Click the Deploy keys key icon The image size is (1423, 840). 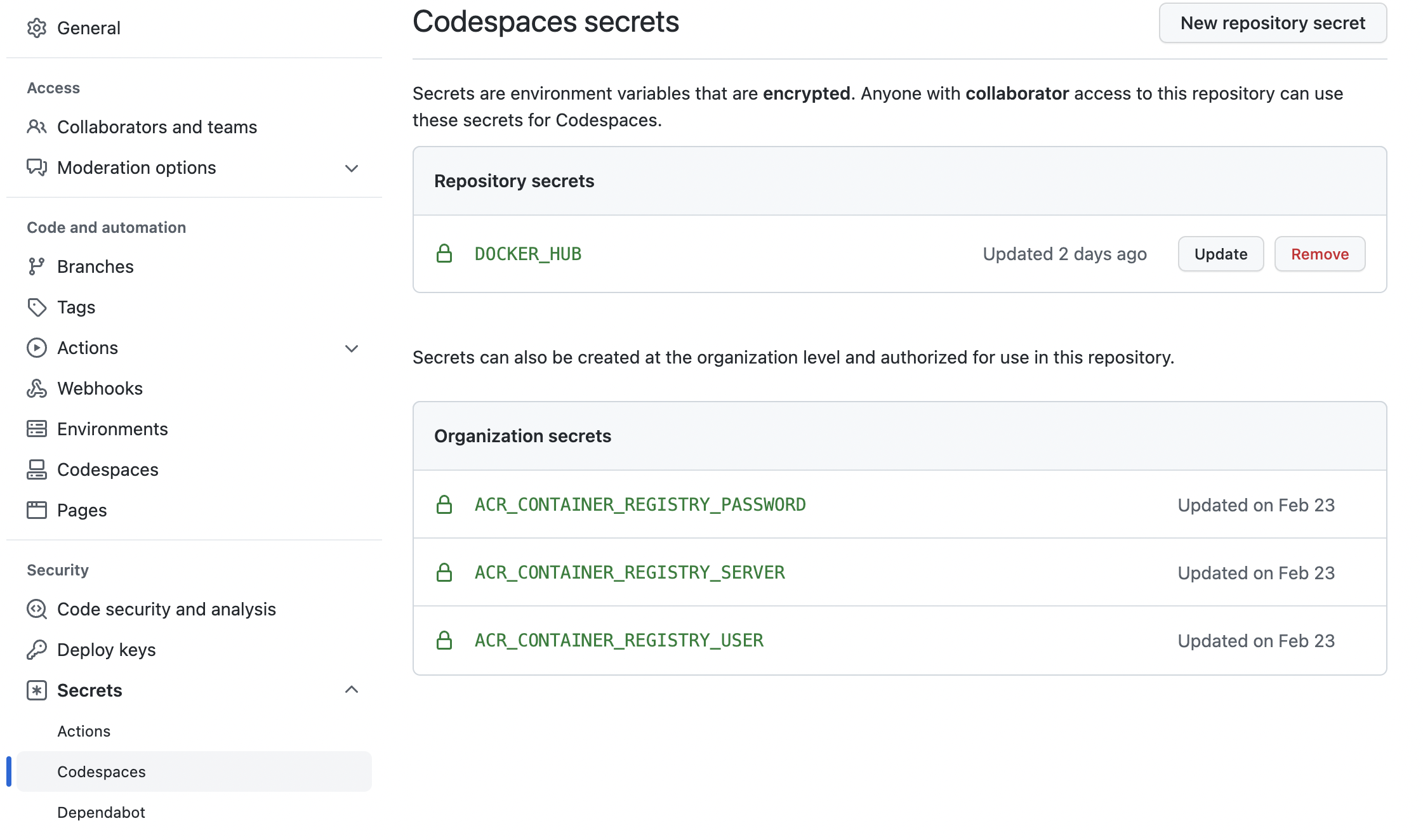coord(37,650)
